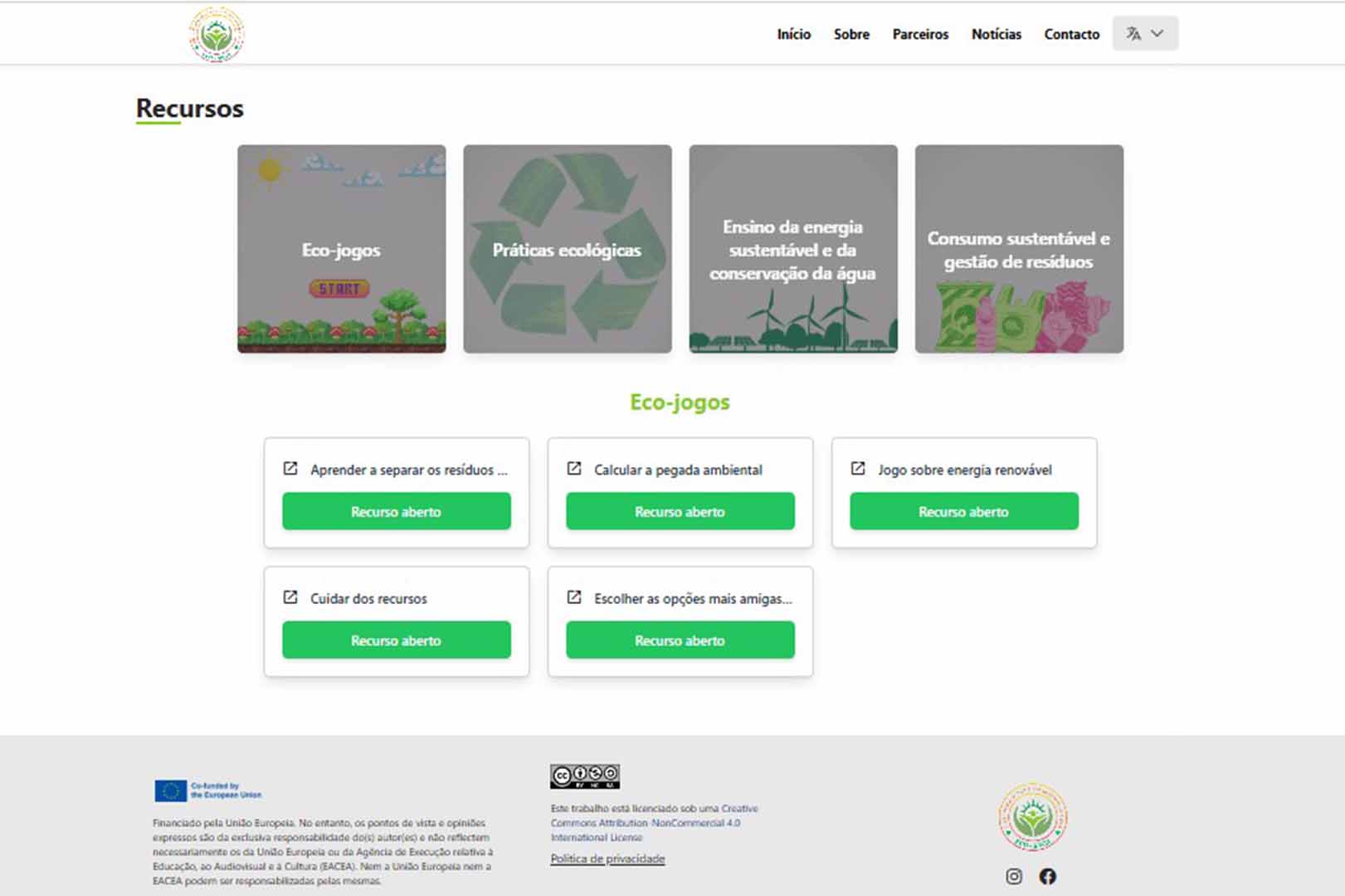Screen dimensions: 1345x896
Task: Select the external link icon for "Jogo sobre energia renovável"
Action: pos(857,469)
